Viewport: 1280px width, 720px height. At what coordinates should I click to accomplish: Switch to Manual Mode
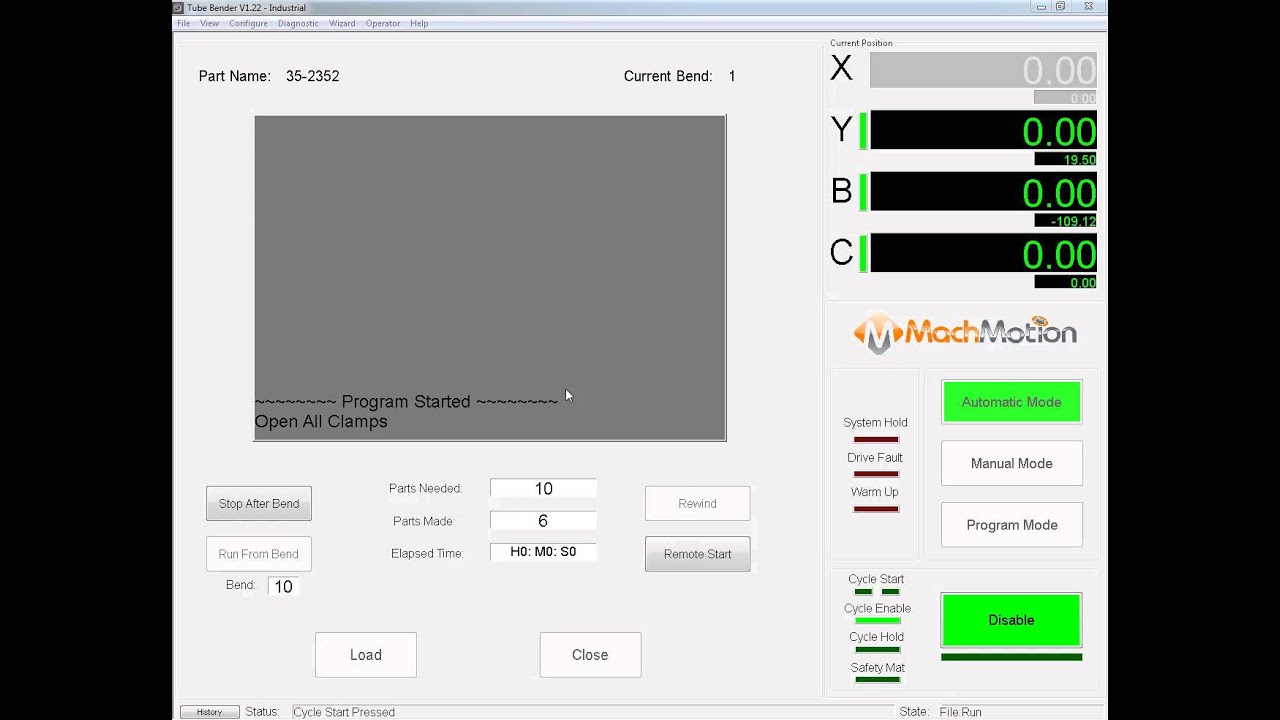1011,463
